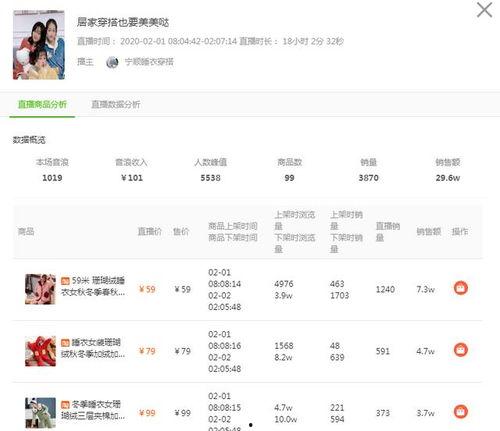Open the 59米 珊瑚绒睡衣 product title link
Screen dimensions: 500x431
93,286
